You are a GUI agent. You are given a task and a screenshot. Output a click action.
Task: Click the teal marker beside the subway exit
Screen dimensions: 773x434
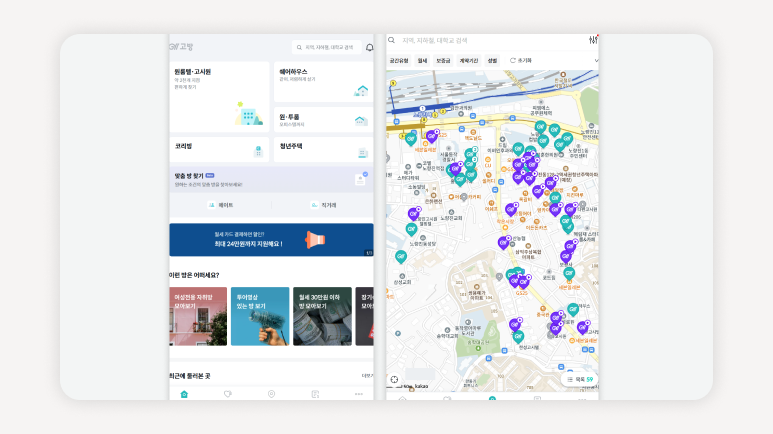[x=411, y=140]
